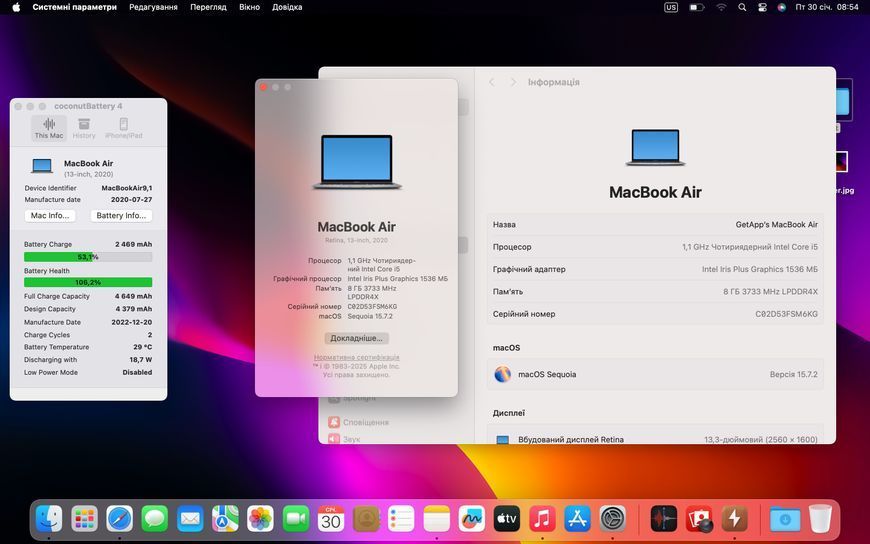Open Photos app in the Dock

[x=261, y=519]
